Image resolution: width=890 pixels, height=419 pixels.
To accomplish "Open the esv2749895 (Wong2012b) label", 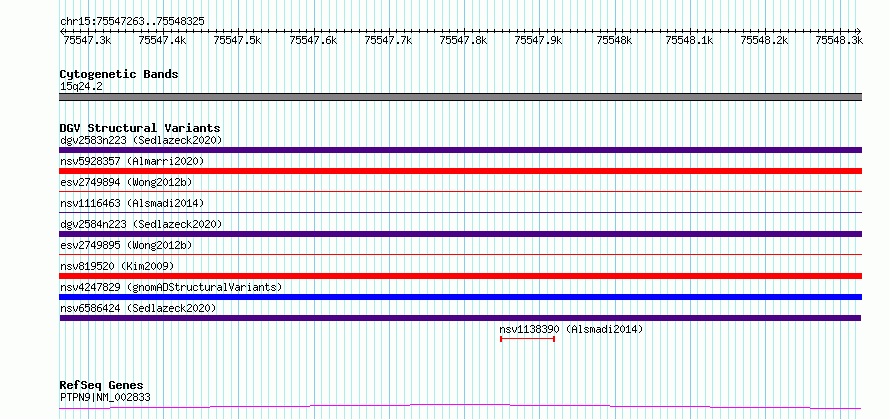I will coord(126,245).
